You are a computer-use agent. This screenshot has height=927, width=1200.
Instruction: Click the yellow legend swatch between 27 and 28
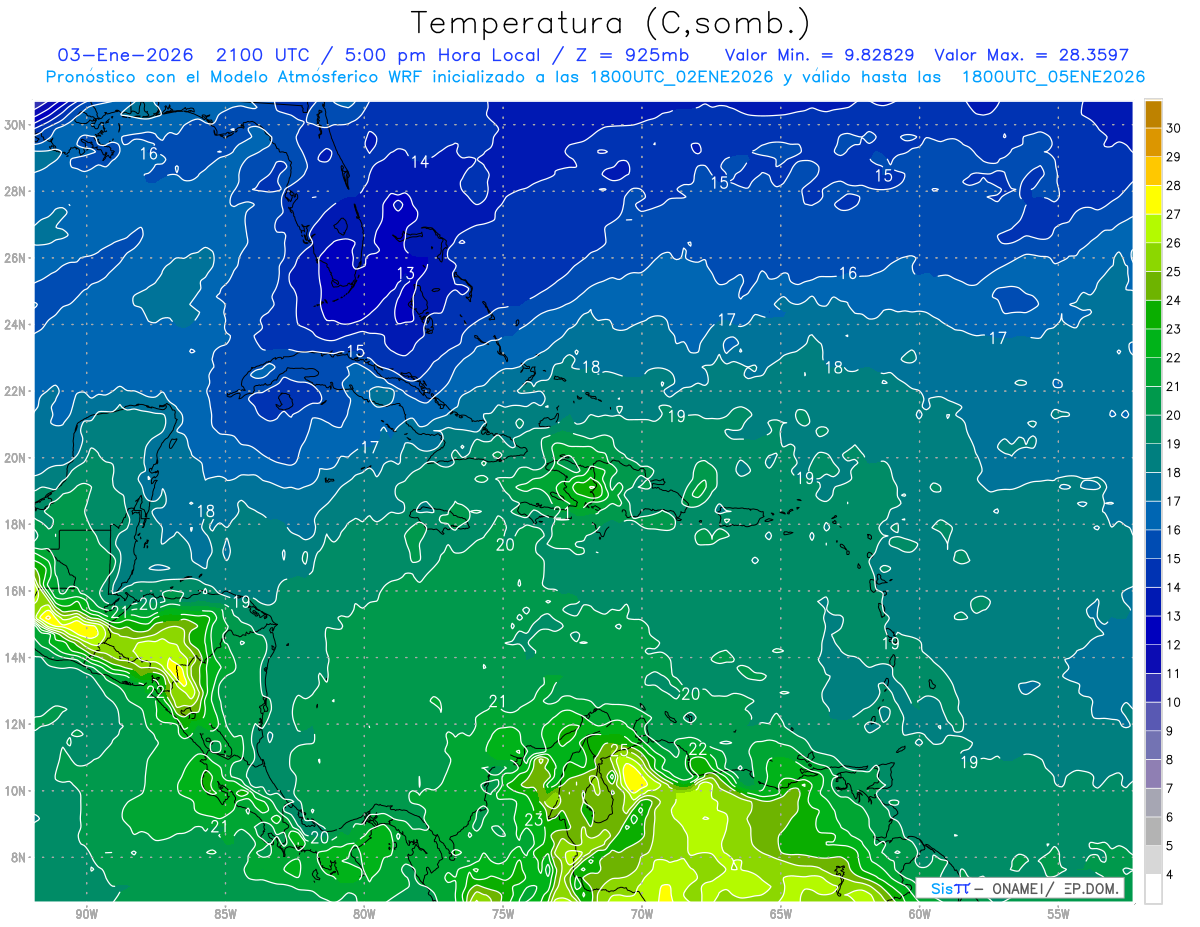1153,200
